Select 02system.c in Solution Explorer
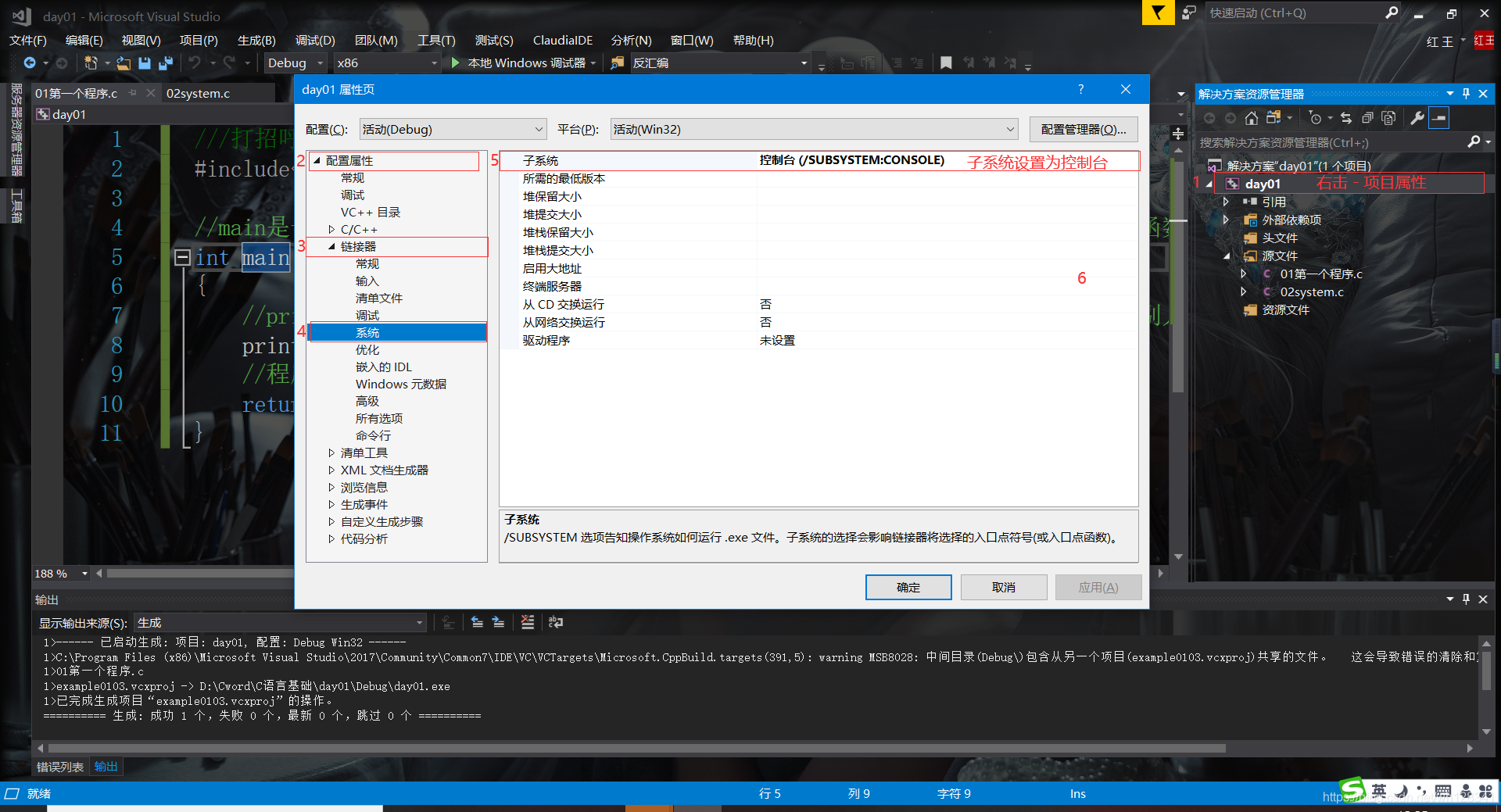This screenshot has height=812, width=1501. [1311, 292]
